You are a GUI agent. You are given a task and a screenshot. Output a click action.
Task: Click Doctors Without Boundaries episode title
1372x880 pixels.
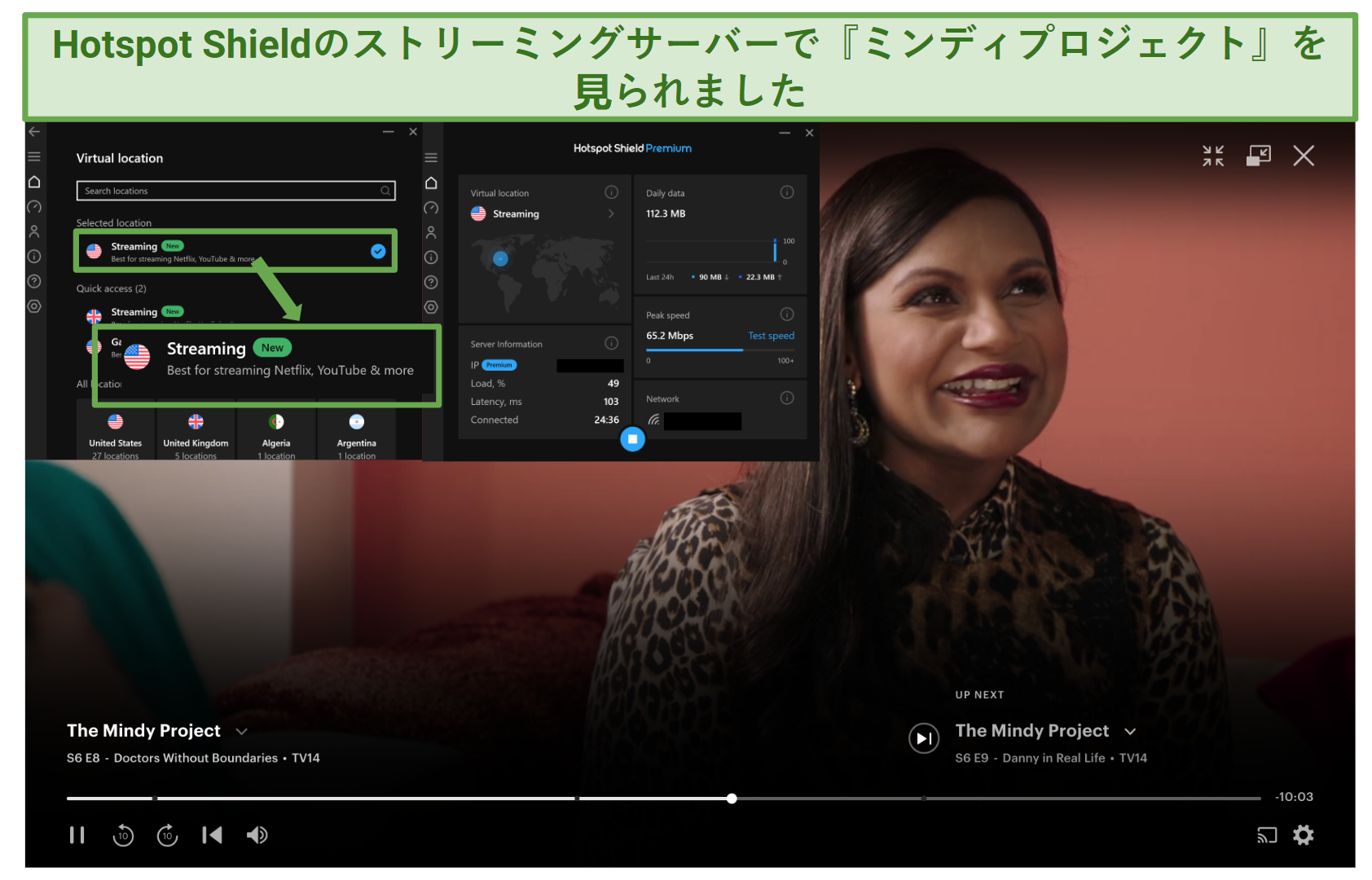196,758
